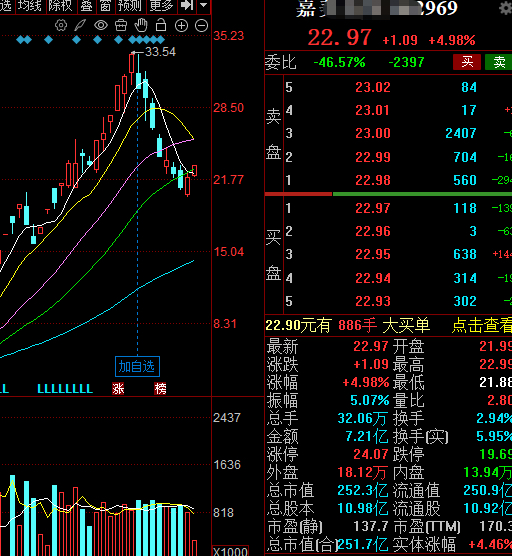512x556 pixels.
Task: Open the 预测 toolbar item
Action: point(130,6)
